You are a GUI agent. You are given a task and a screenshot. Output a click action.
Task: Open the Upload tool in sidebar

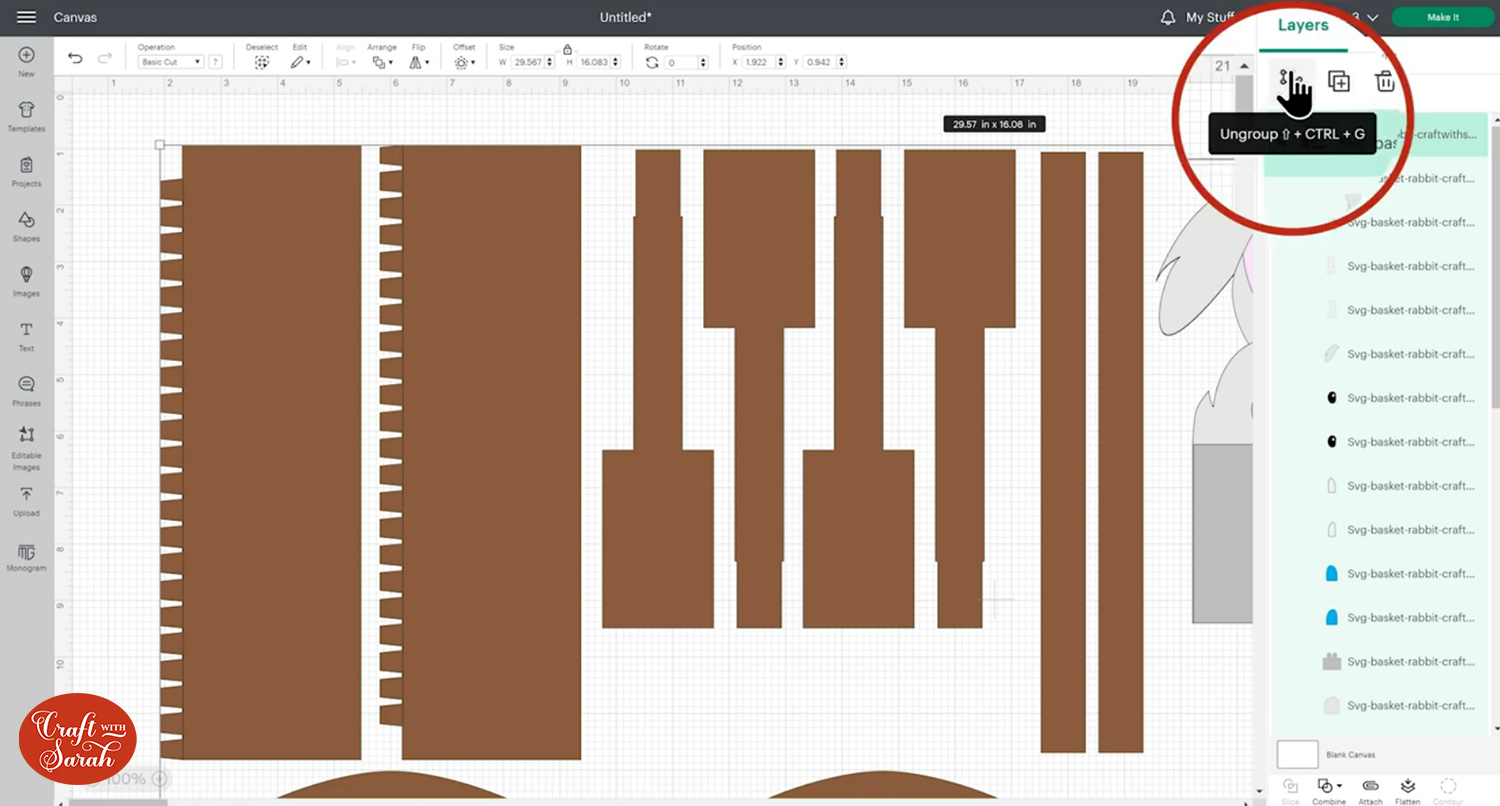pos(26,501)
